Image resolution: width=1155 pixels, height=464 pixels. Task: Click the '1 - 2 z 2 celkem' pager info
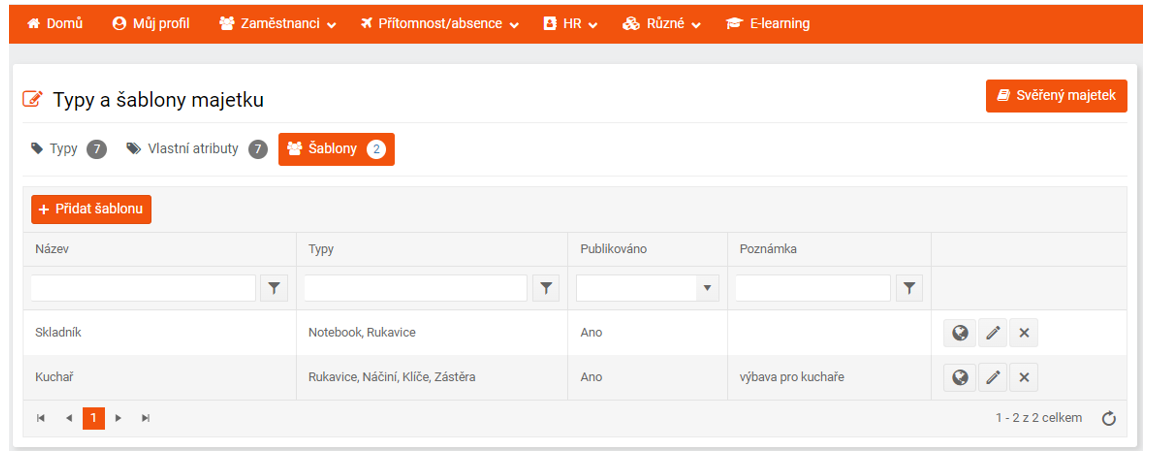pyautogui.click(x=1039, y=418)
